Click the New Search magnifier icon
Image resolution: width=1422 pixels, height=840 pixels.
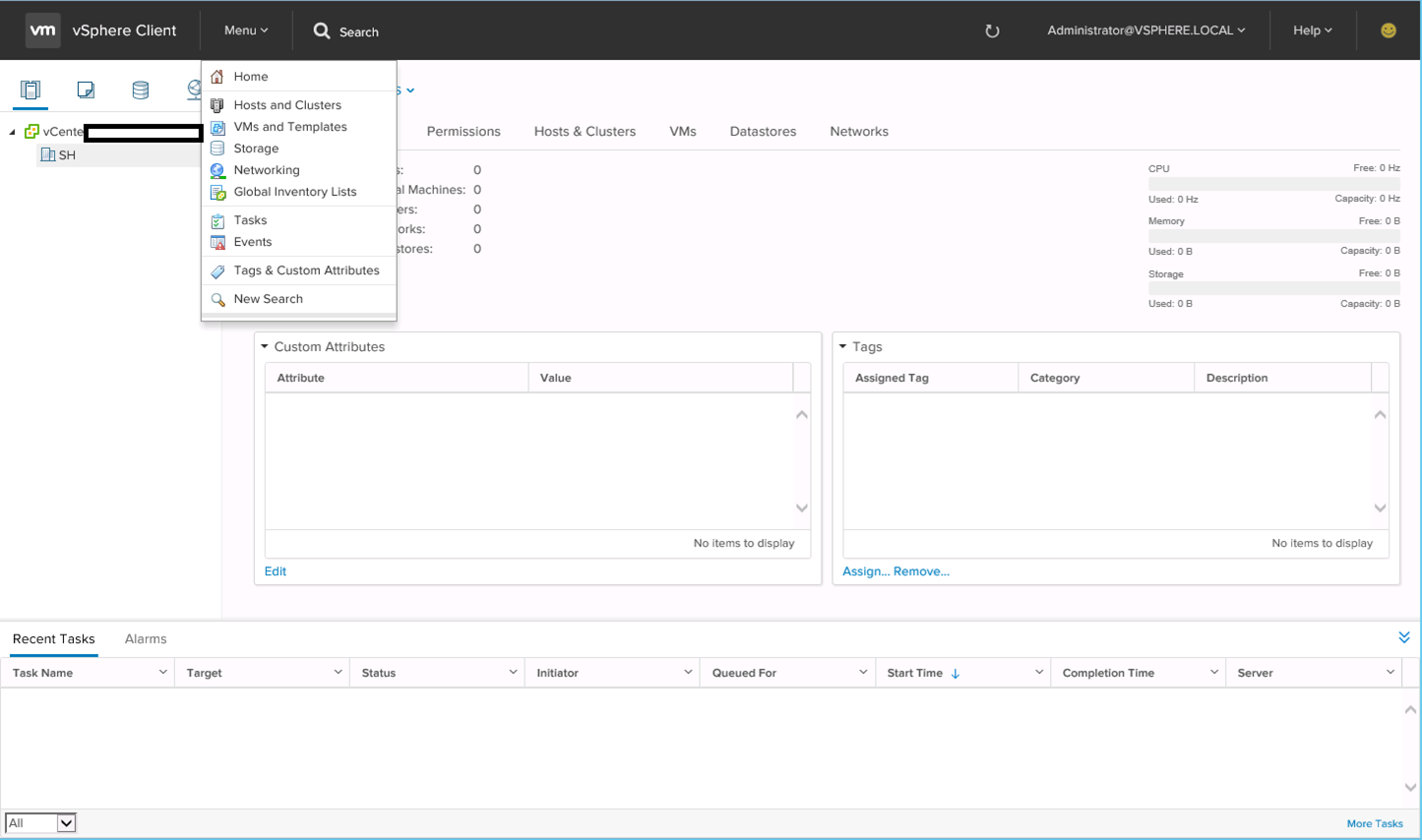(217, 299)
